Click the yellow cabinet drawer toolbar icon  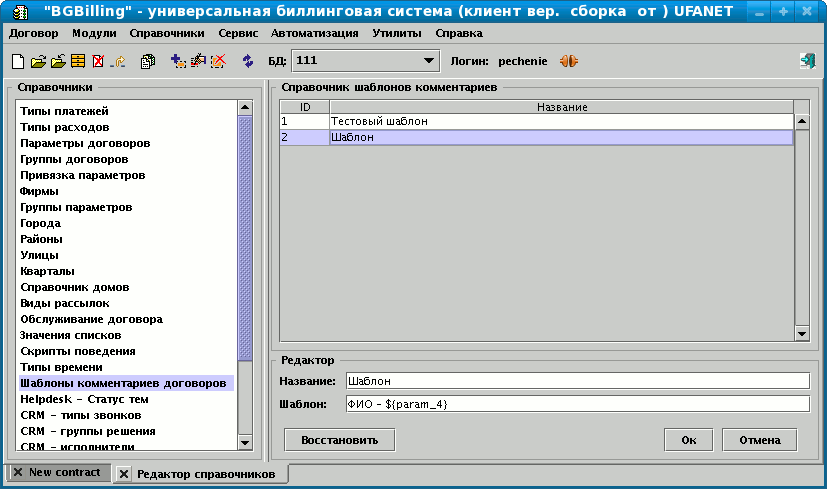pyautogui.click(x=78, y=61)
